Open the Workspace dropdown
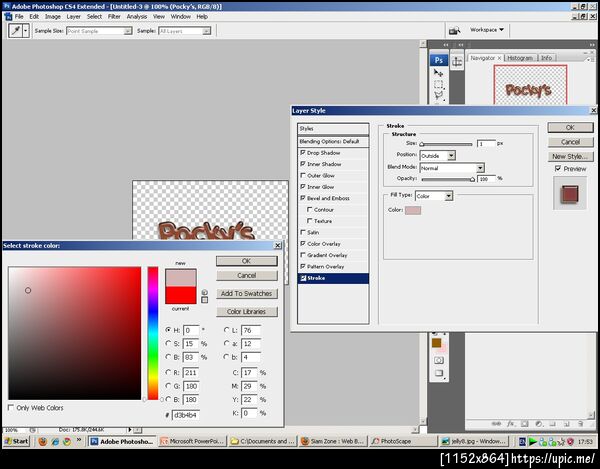The width and height of the screenshot is (600, 469). point(487,29)
